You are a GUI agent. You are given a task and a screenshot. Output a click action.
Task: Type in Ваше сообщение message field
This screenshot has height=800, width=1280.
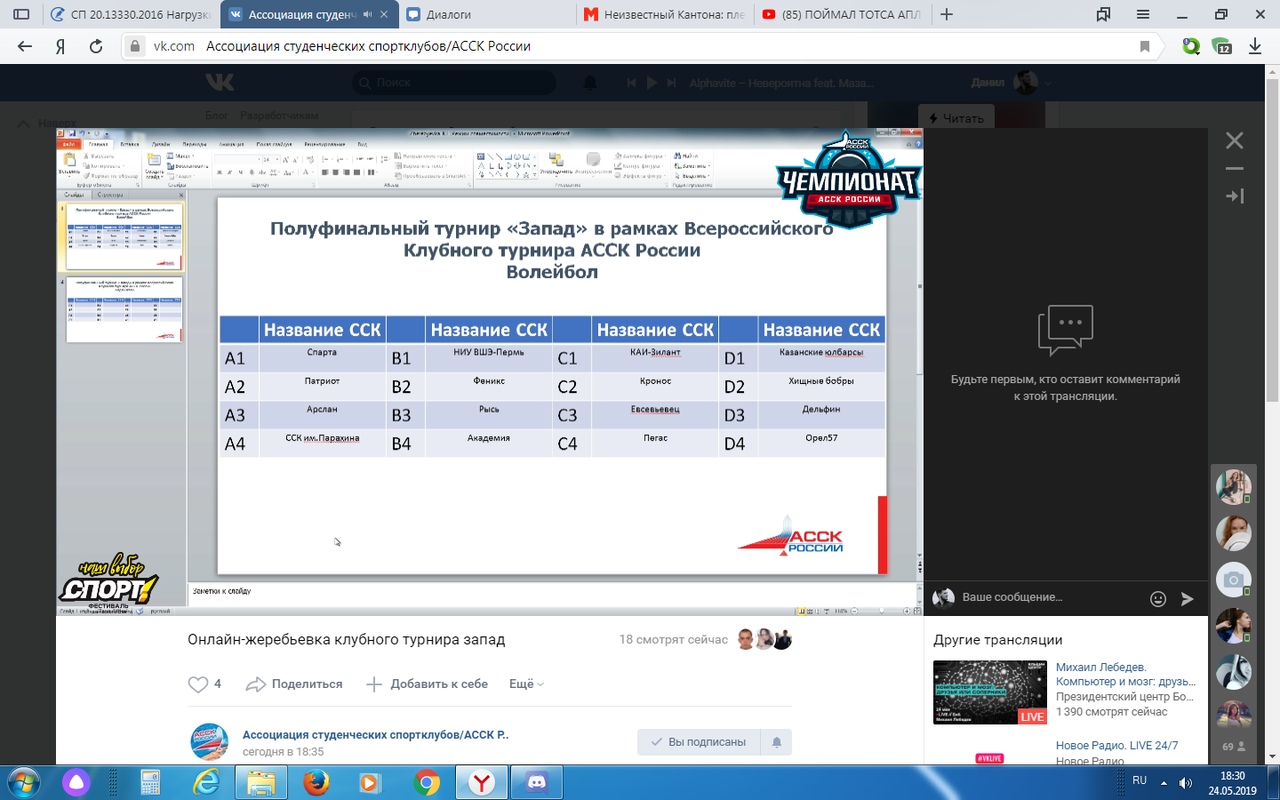click(1050, 597)
